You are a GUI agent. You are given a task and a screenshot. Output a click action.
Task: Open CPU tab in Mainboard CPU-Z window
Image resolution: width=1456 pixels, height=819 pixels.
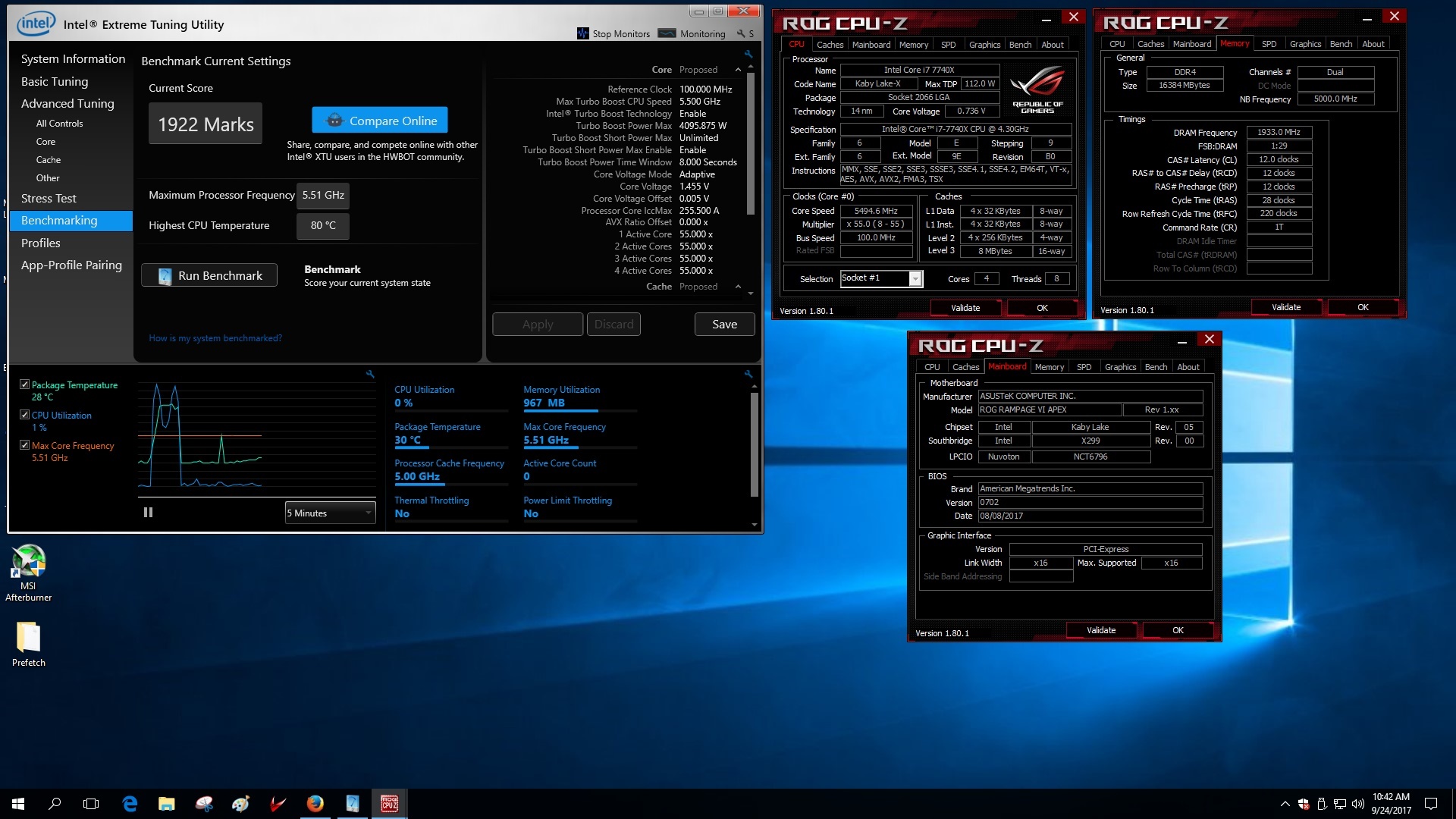point(932,367)
